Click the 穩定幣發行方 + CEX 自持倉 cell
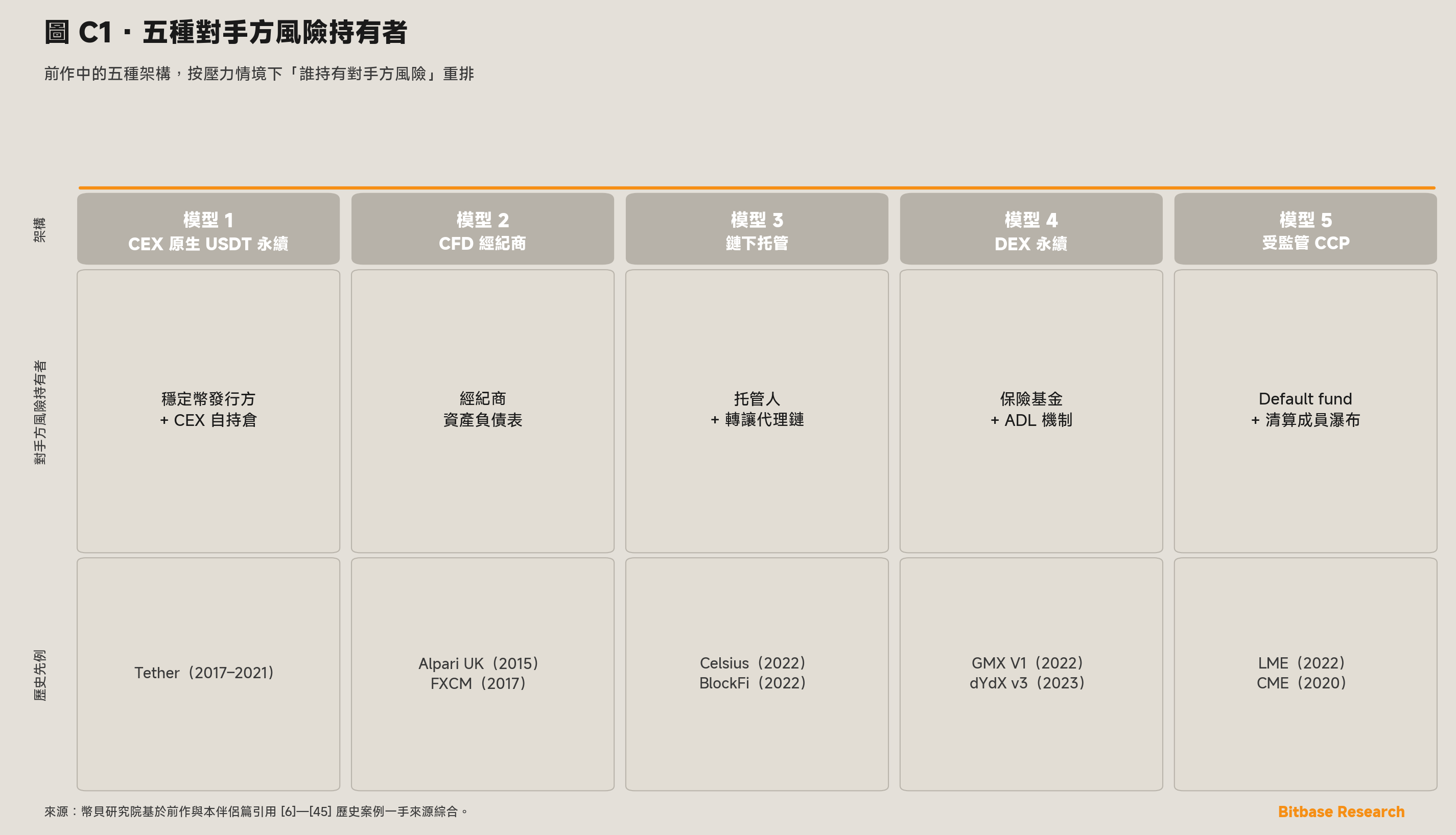Viewport: 1456px width, 835px height. [208, 411]
